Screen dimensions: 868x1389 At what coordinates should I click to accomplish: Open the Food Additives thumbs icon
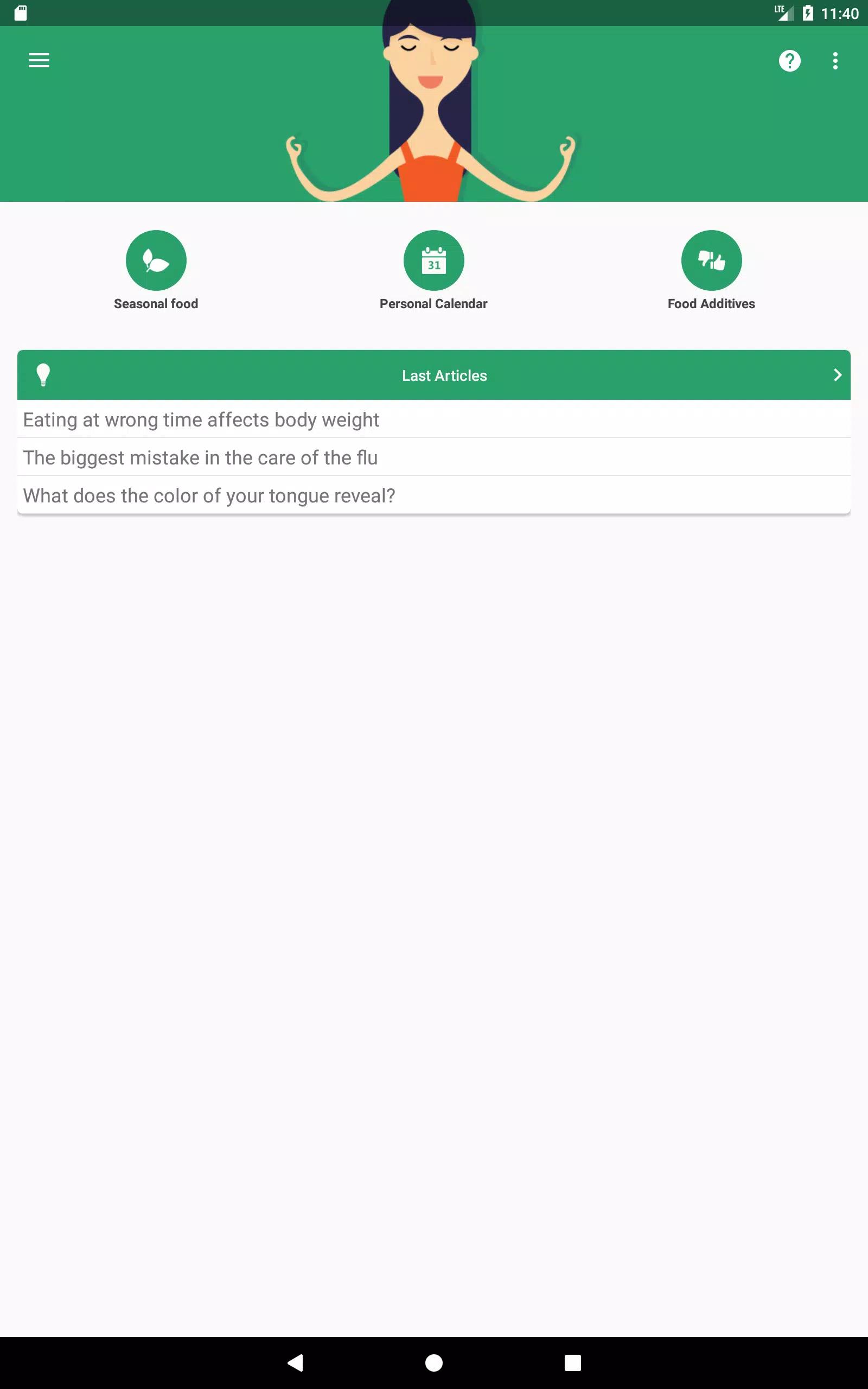click(x=711, y=260)
